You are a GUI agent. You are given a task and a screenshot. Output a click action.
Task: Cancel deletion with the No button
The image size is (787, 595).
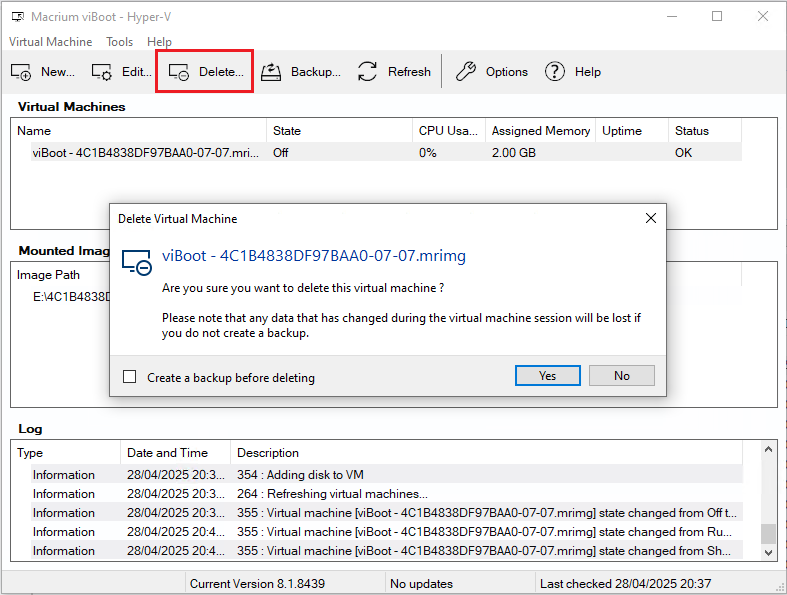point(621,376)
